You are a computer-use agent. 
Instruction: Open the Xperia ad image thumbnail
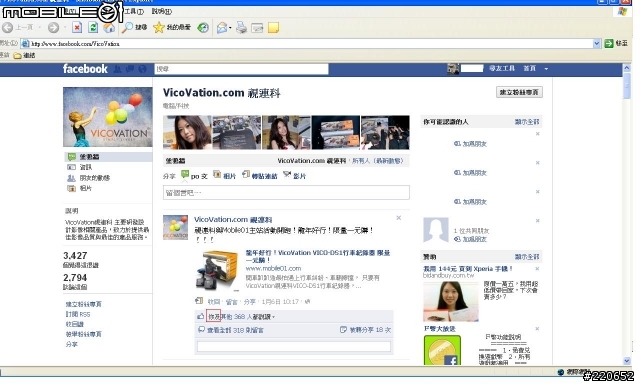click(451, 301)
